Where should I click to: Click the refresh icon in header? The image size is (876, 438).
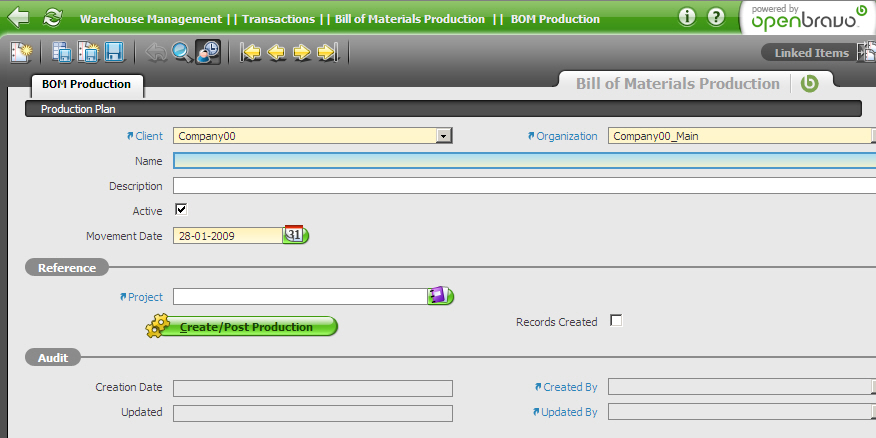tap(53, 17)
